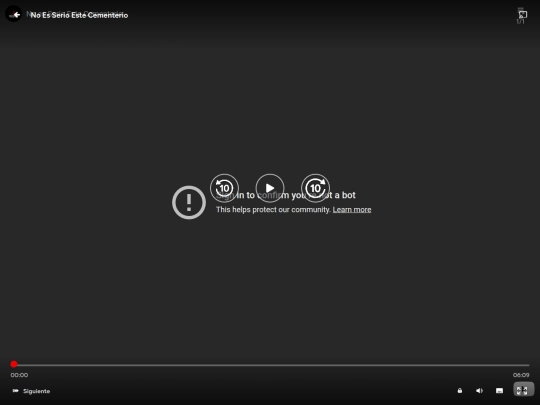Open subtitles options
Viewport: 540px width, 405px height.
[499, 391]
